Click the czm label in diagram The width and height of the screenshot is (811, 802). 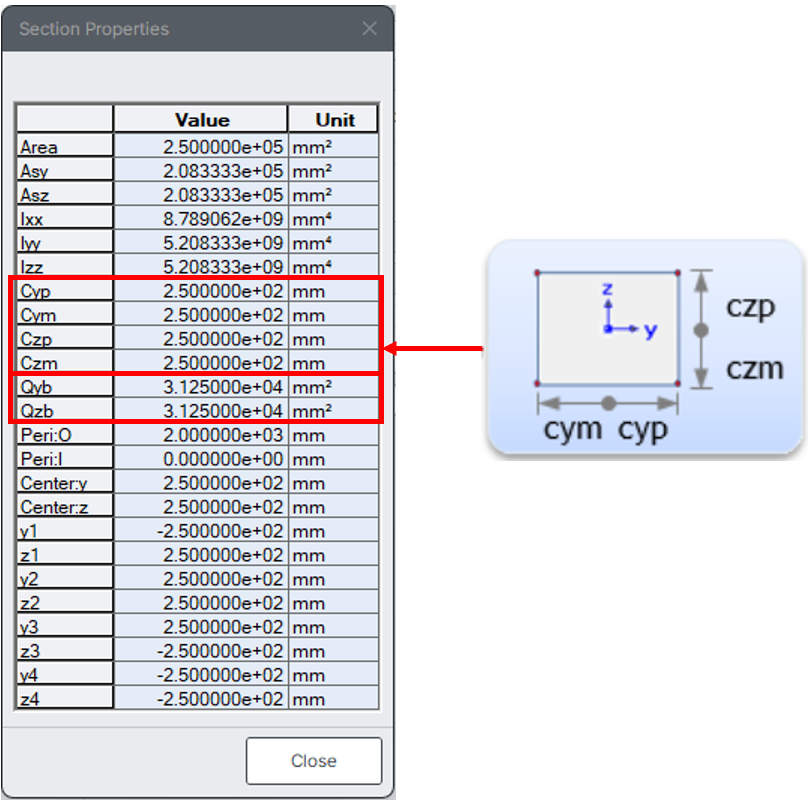tap(755, 368)
